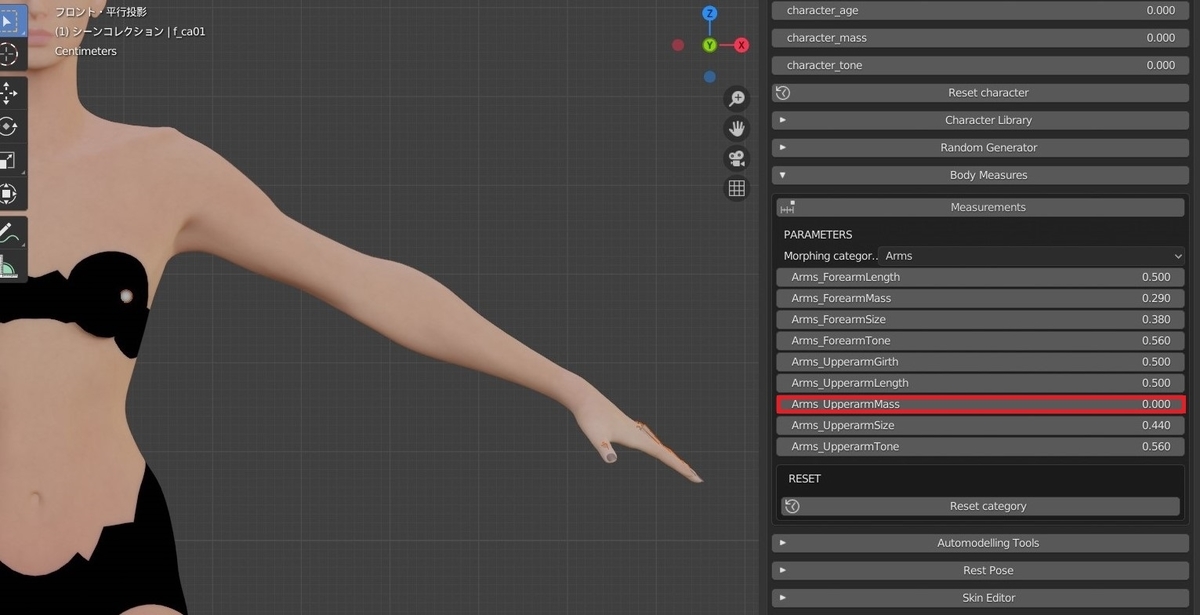Activate the 3D Cursor tool
The width and height of the screenshot is (1200, 615).
point(10,54)
